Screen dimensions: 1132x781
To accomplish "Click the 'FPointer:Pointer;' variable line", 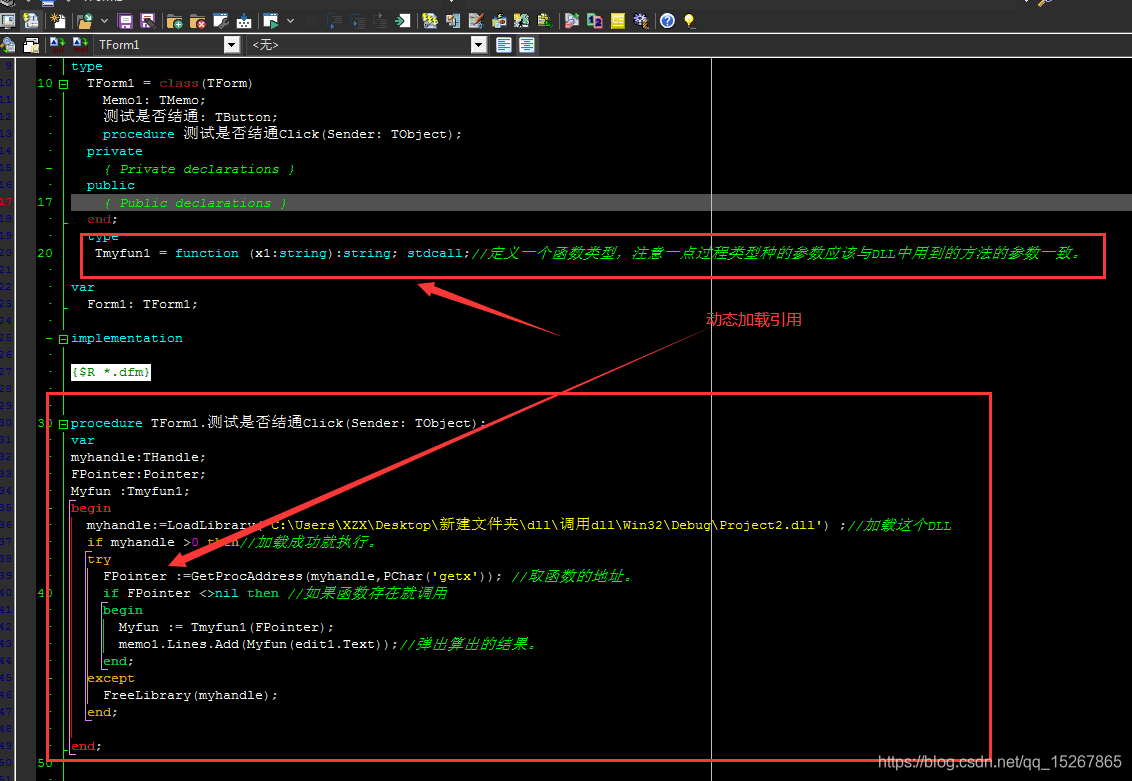I will [x=138, y=474].
